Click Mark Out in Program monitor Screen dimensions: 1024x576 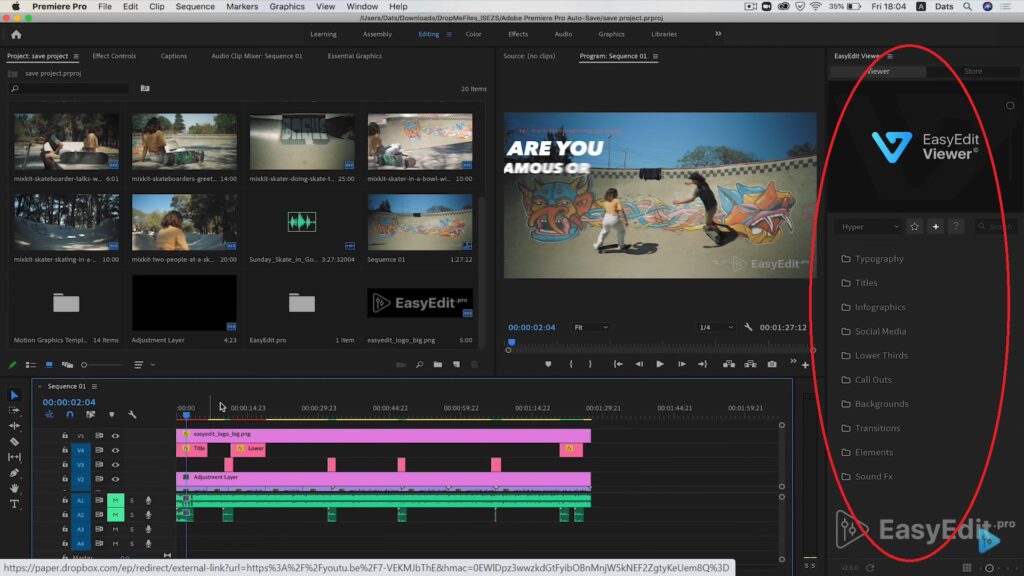pyautogui.click(x=590, y=364)
